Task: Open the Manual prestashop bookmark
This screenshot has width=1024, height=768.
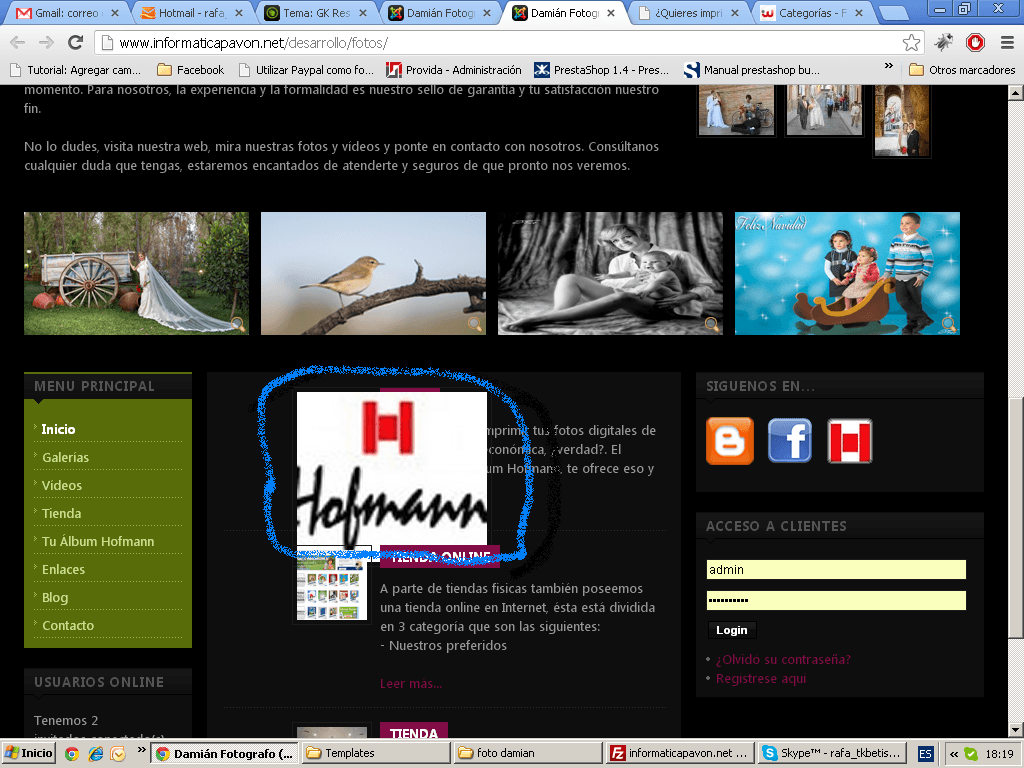Action: coord(752,70)
